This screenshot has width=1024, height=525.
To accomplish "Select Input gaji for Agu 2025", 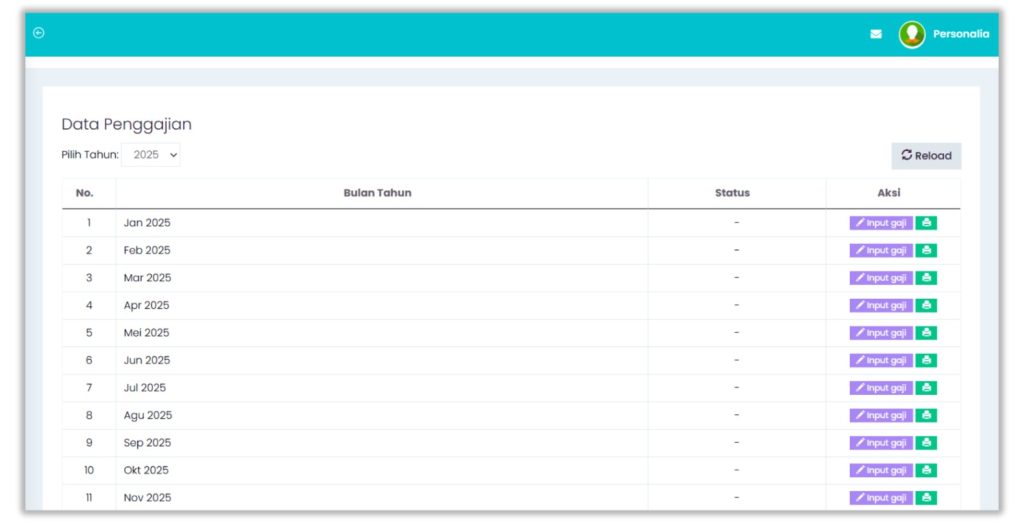I will [x=880, y=416].
